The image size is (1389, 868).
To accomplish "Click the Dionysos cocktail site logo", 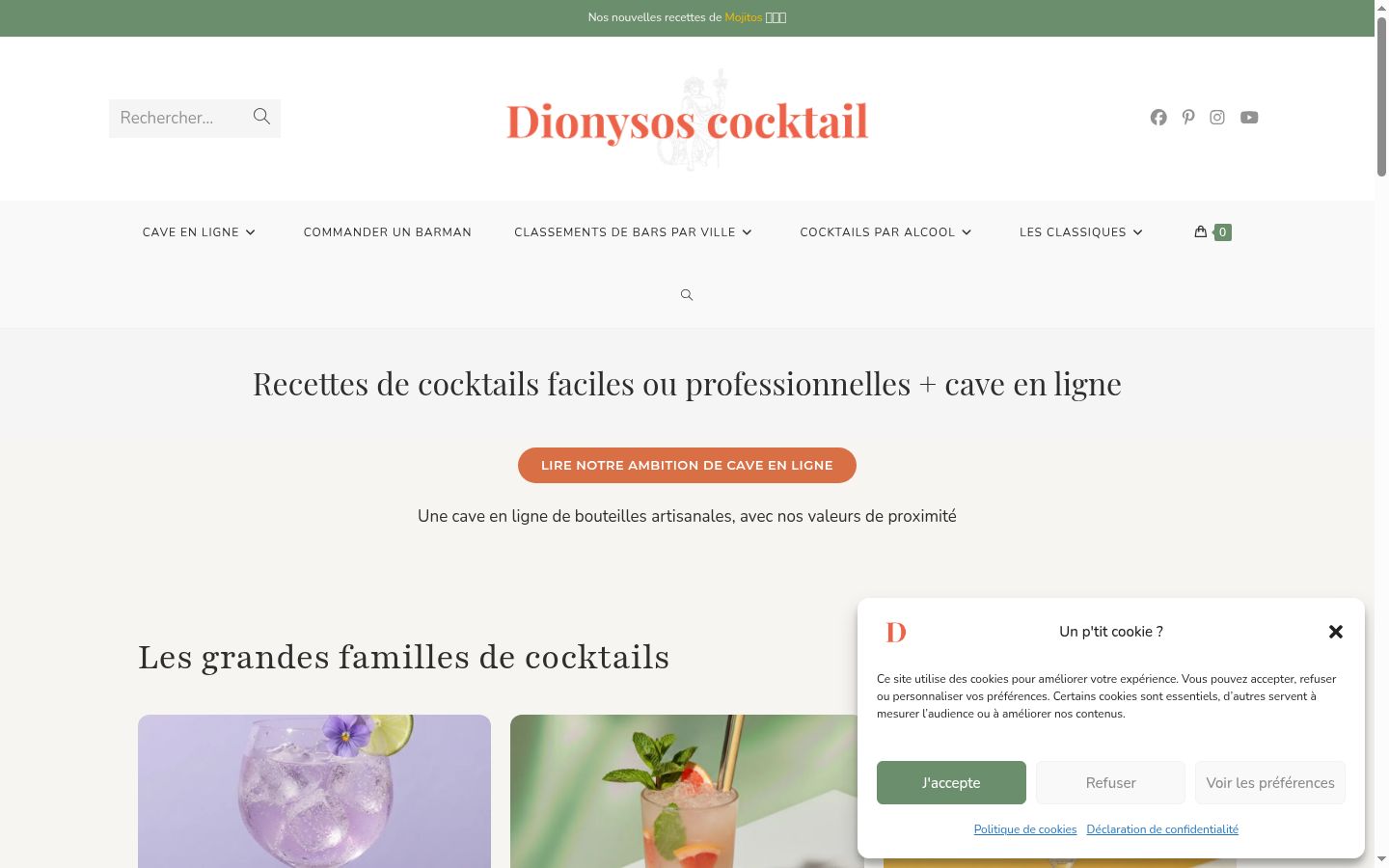I will point(688,121).
